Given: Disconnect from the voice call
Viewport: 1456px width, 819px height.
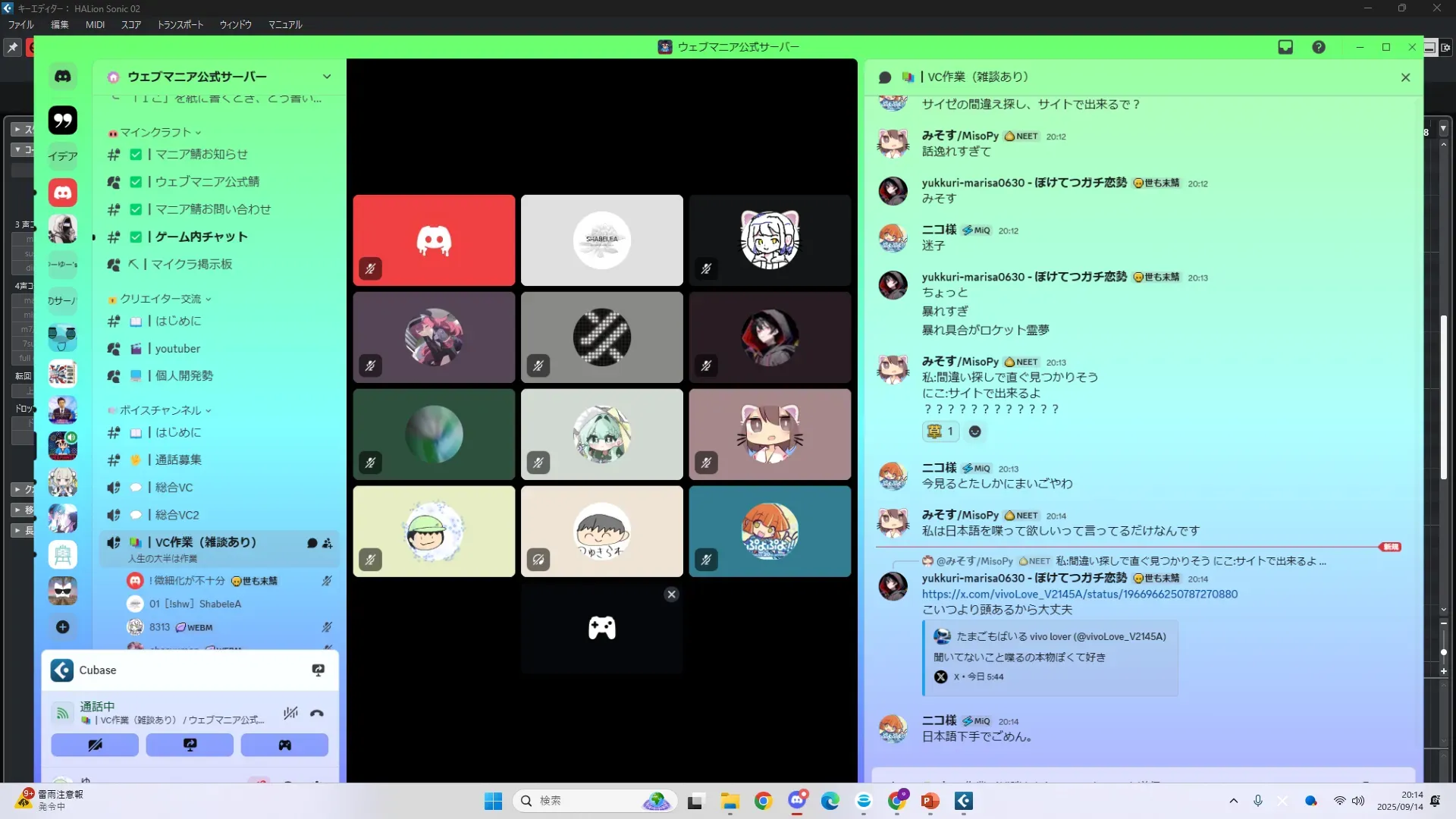Looking at the screenshot, I should pos(317,713).
